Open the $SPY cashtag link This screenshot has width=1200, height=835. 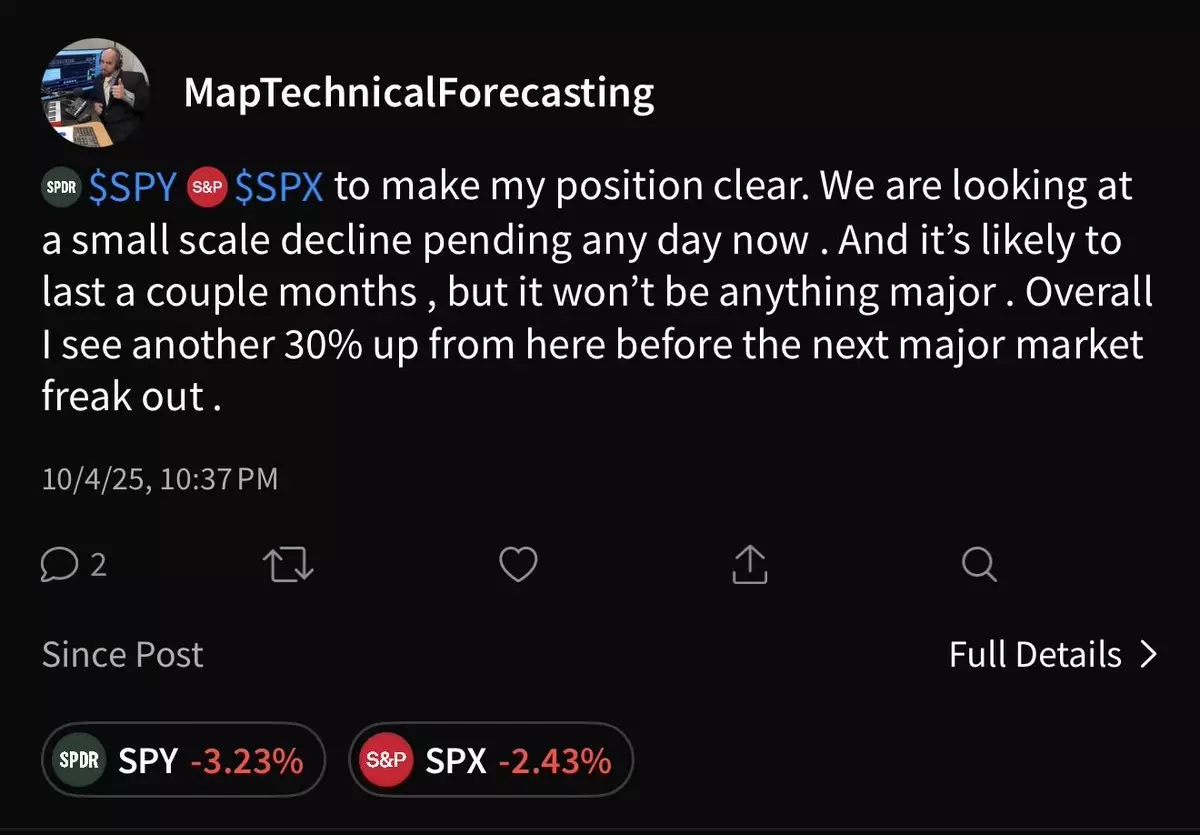(133, 187)
